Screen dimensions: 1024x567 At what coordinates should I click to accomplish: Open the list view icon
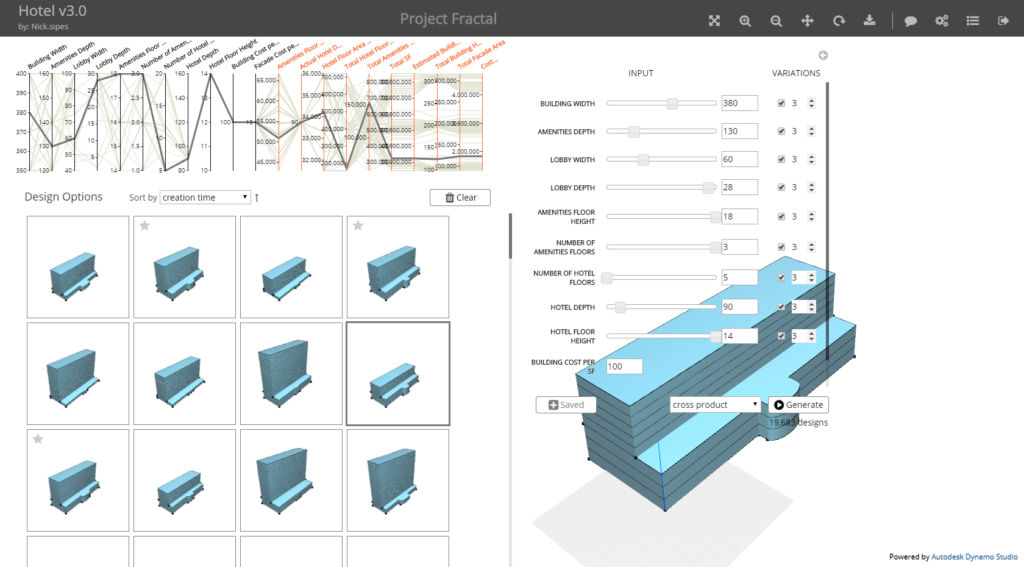coord(972,21)
